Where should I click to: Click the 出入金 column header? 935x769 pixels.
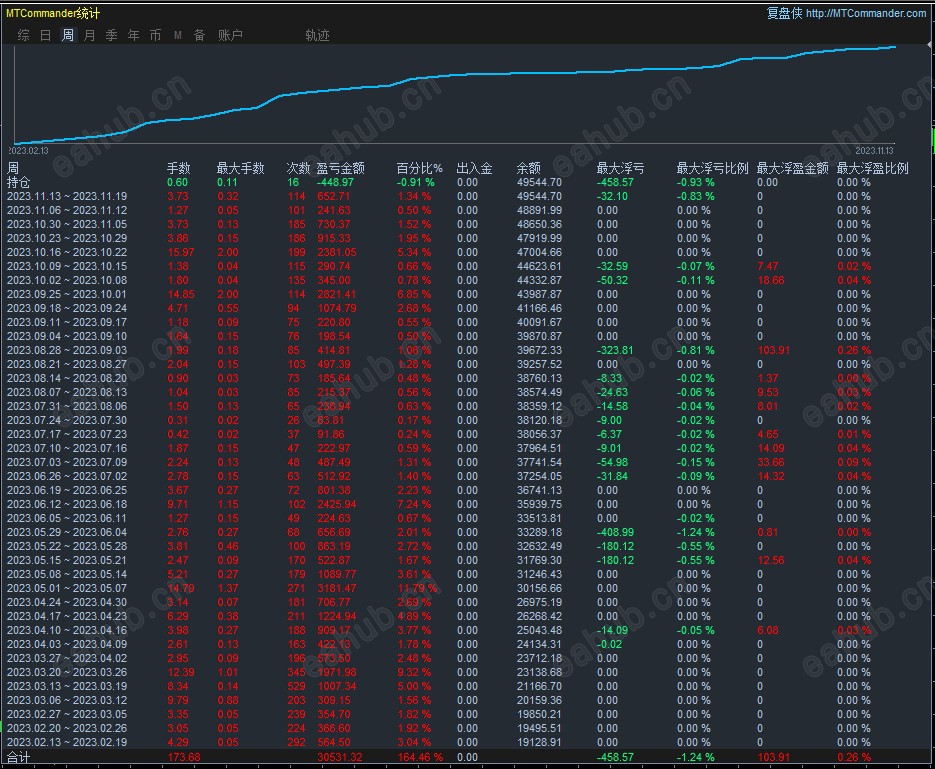475,168
